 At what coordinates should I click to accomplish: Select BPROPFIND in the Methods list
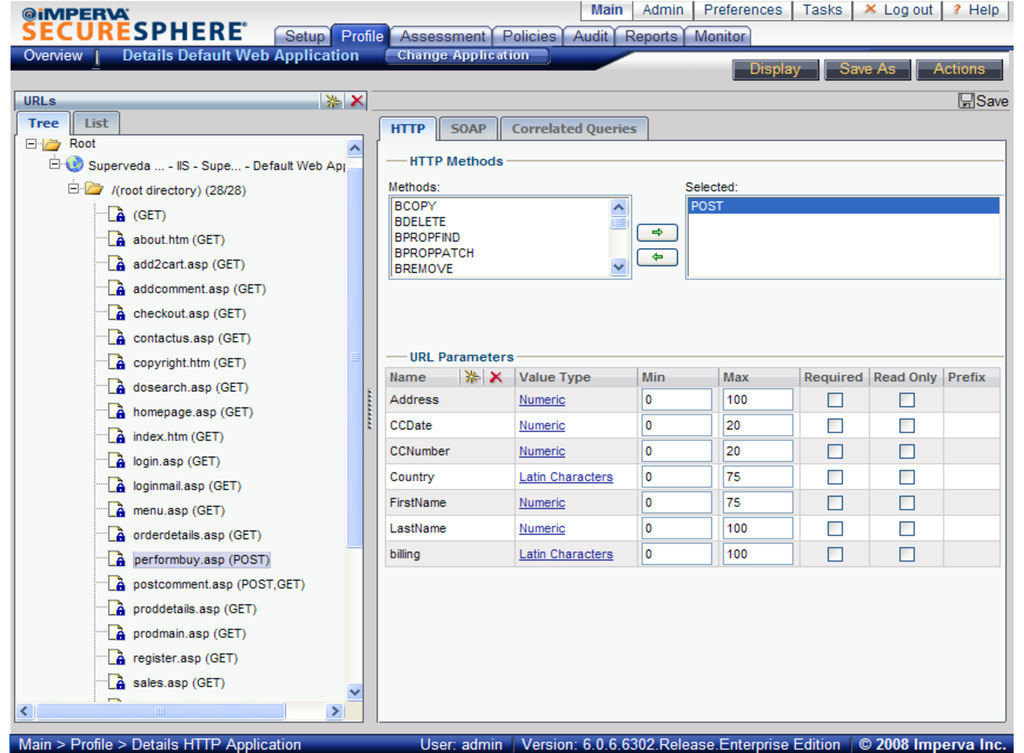tap(427, 237)
